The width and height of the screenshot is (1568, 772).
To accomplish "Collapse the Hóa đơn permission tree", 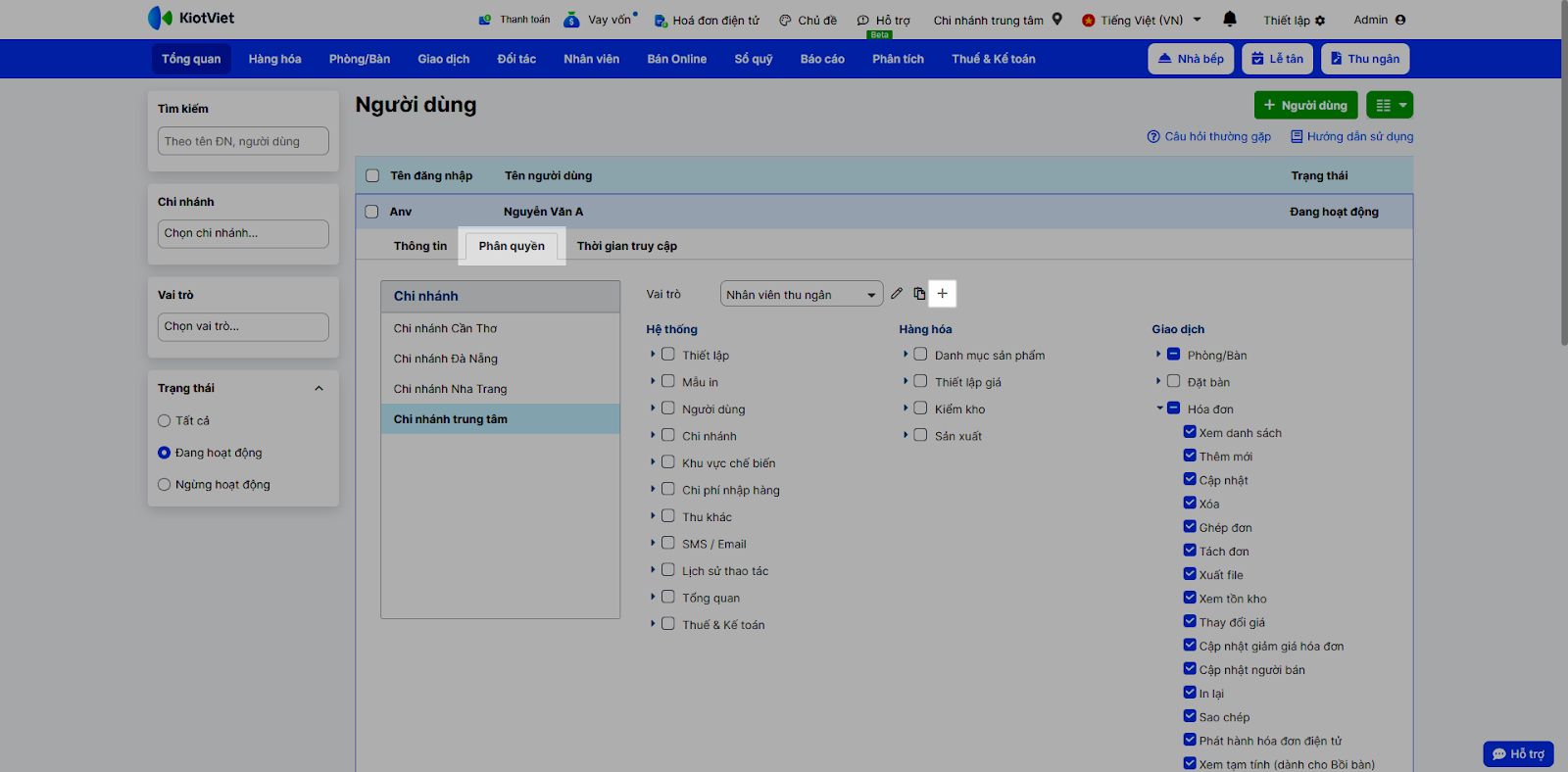I will tap(1159, 409).
